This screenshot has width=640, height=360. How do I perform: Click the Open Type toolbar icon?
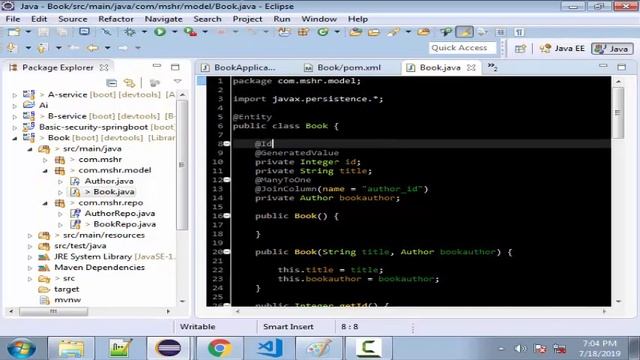click(356, 32)
